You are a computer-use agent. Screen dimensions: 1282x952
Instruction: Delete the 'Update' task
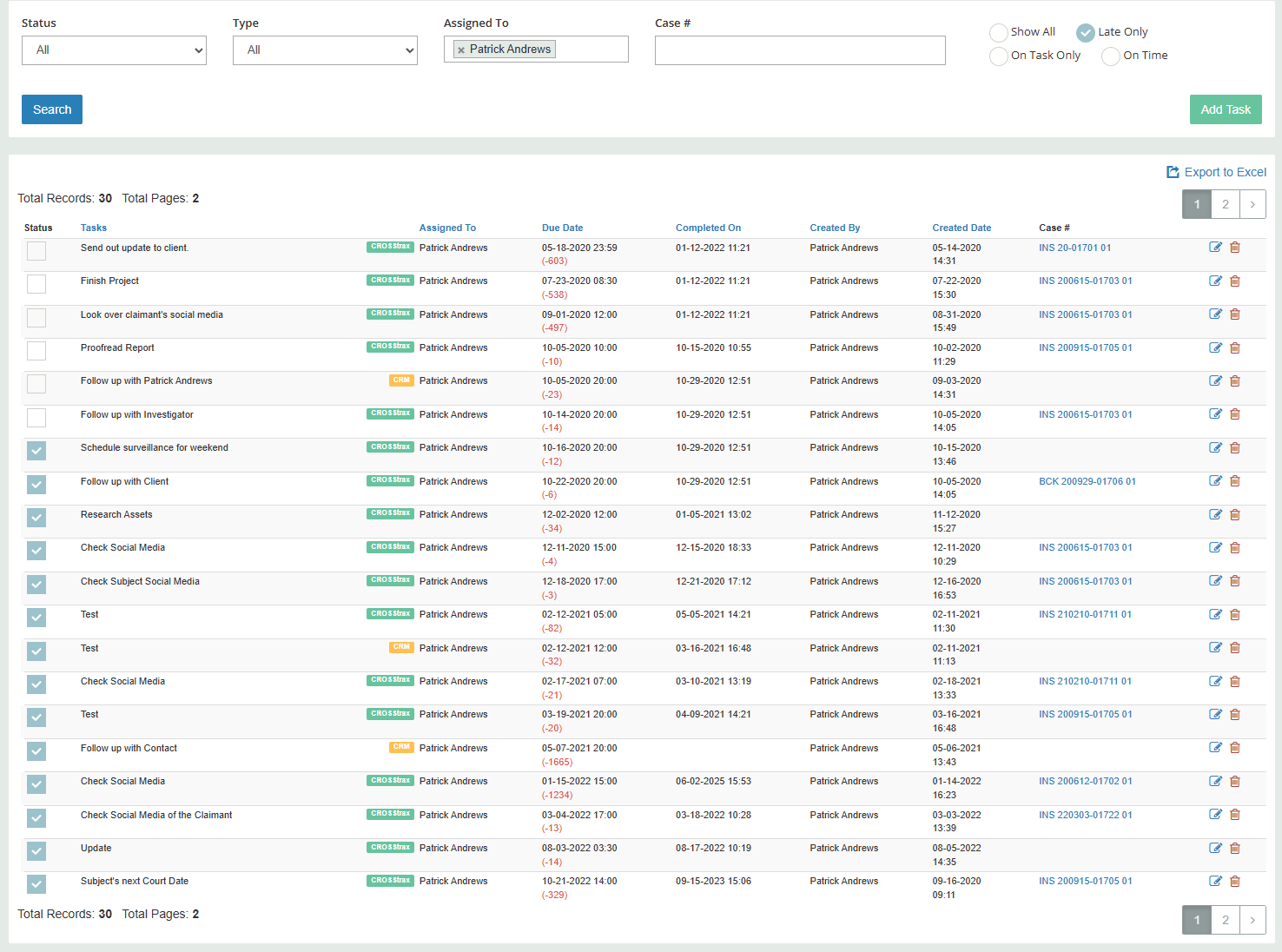click(x=1235, y=848)
